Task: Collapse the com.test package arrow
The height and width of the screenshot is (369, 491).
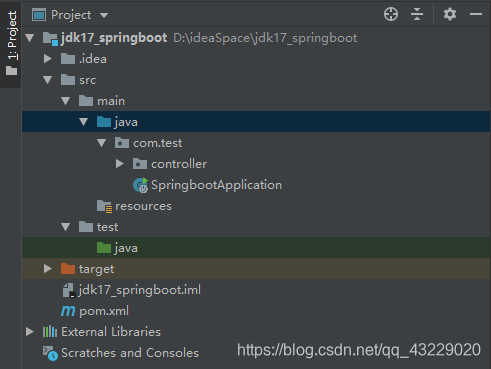Action: [x=102, y=143]
